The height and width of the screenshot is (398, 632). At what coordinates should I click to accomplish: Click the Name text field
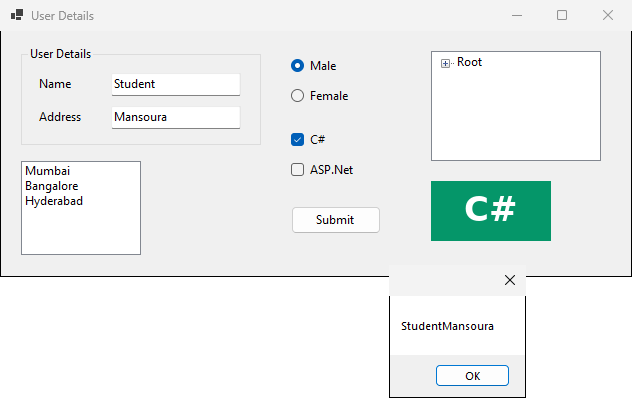tap(176, 84)
